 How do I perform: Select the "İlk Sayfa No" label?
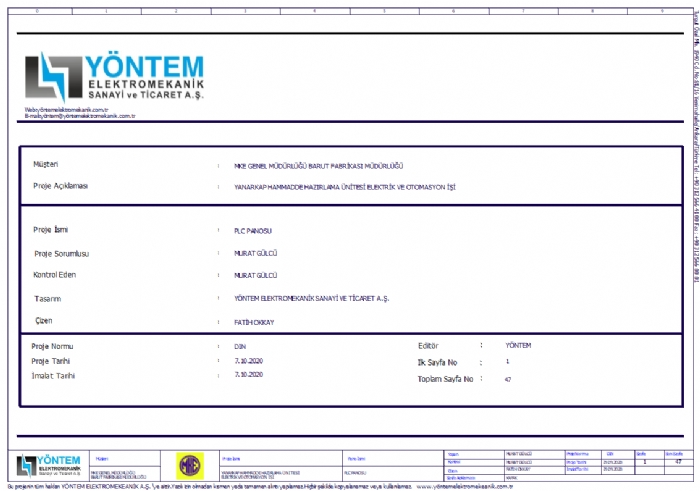(x=437, y=362)
